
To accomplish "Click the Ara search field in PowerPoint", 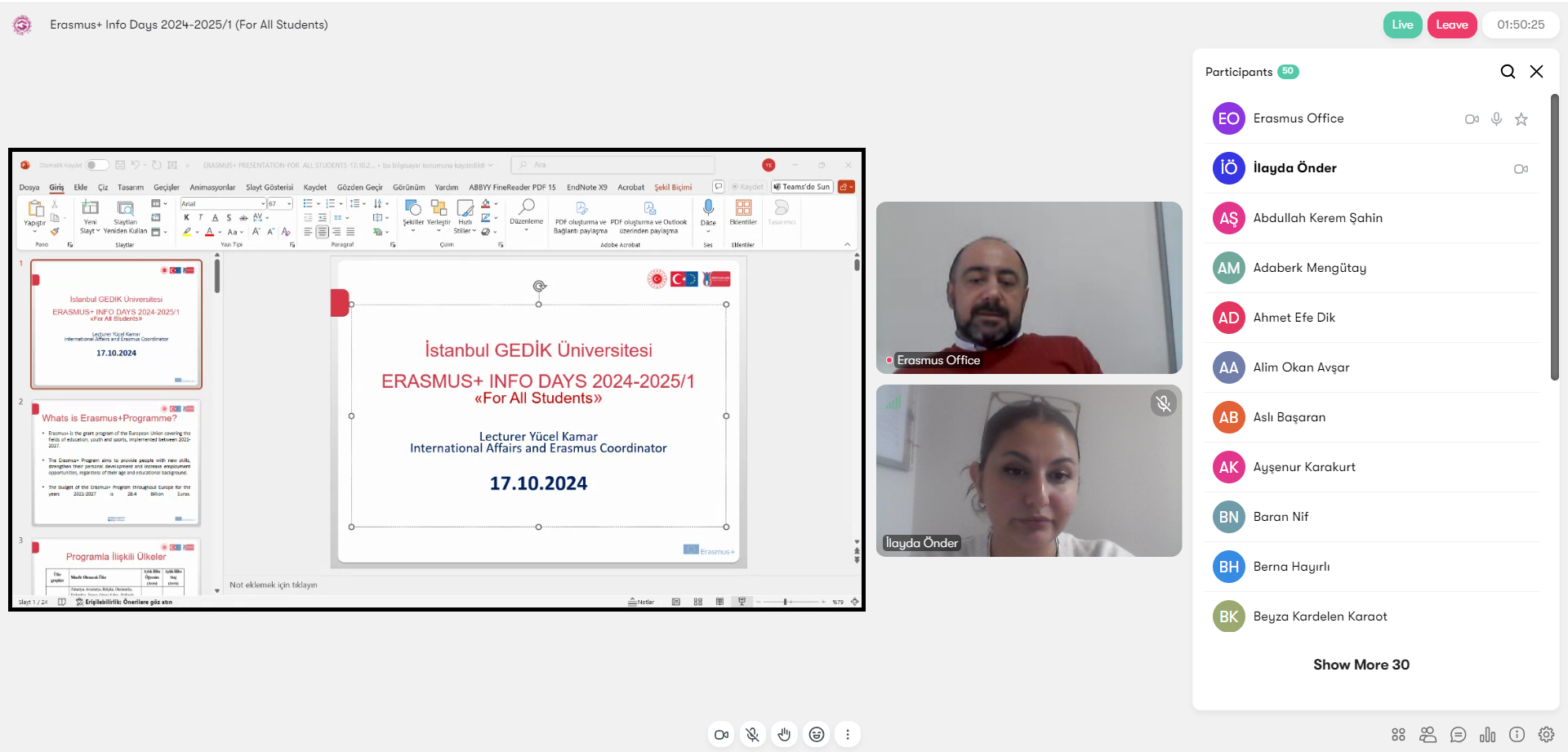I will pyautogui.click(x=613, y=165).
